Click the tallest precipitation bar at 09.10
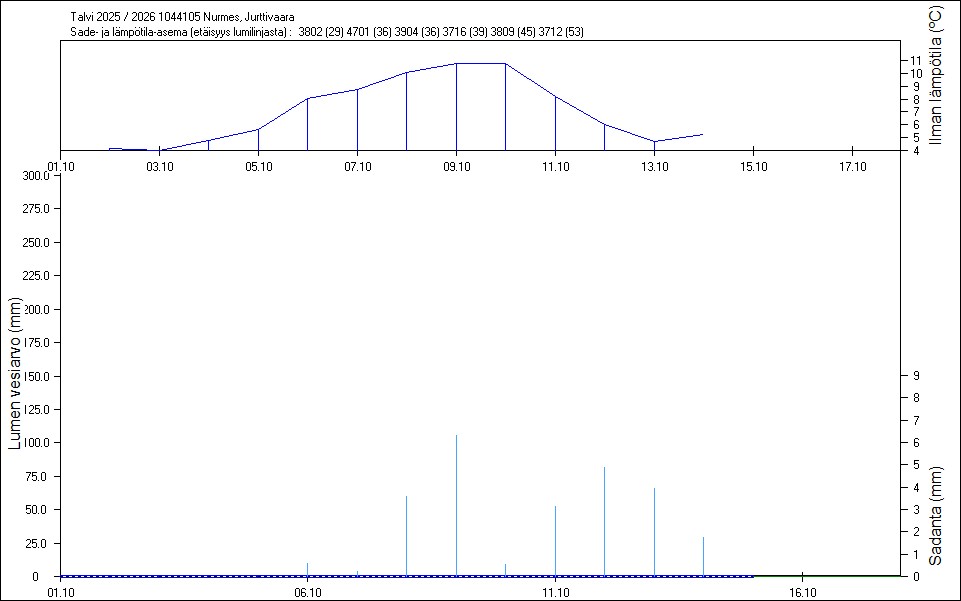The width and height of the screenshot is (961, 601). click(x=457, y=505)
